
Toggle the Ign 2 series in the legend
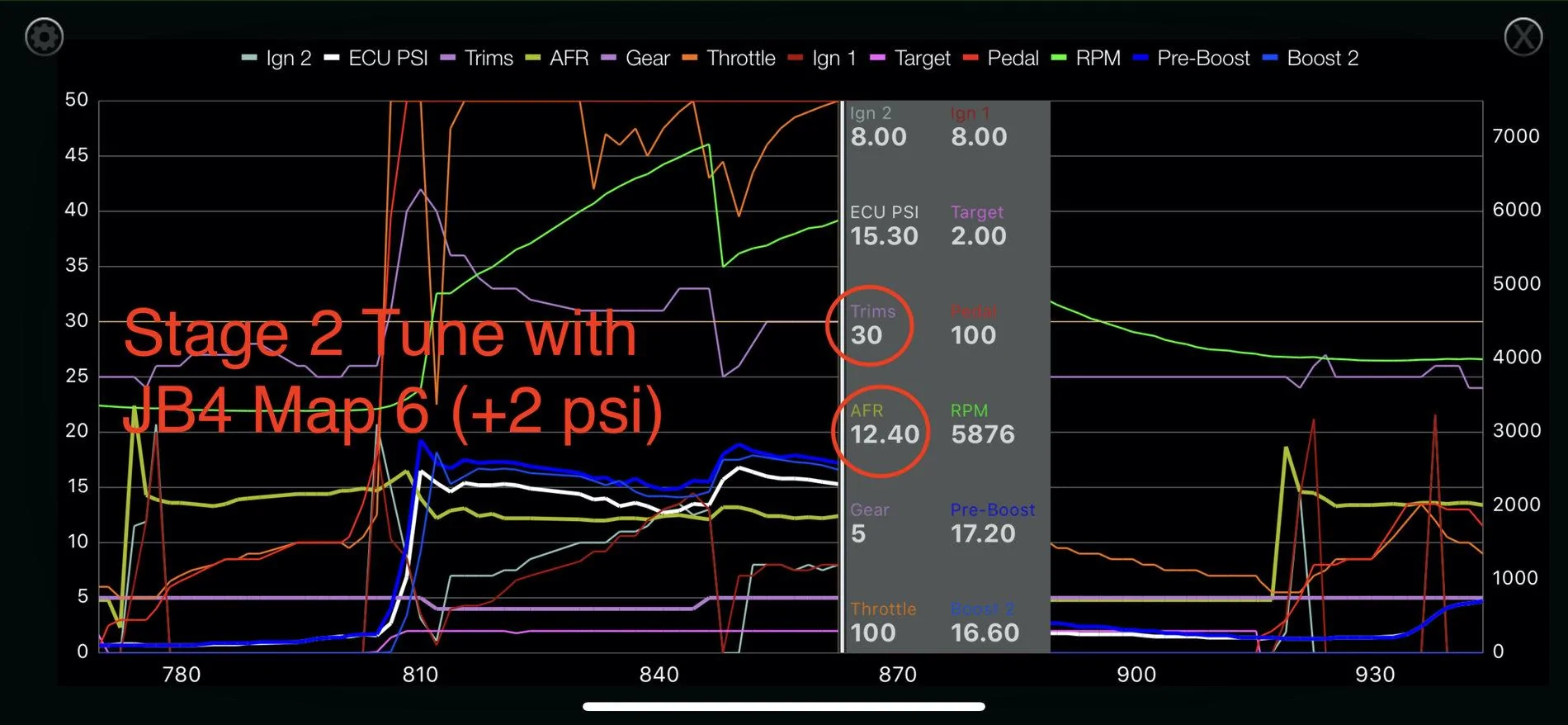(x=276, y=59)
